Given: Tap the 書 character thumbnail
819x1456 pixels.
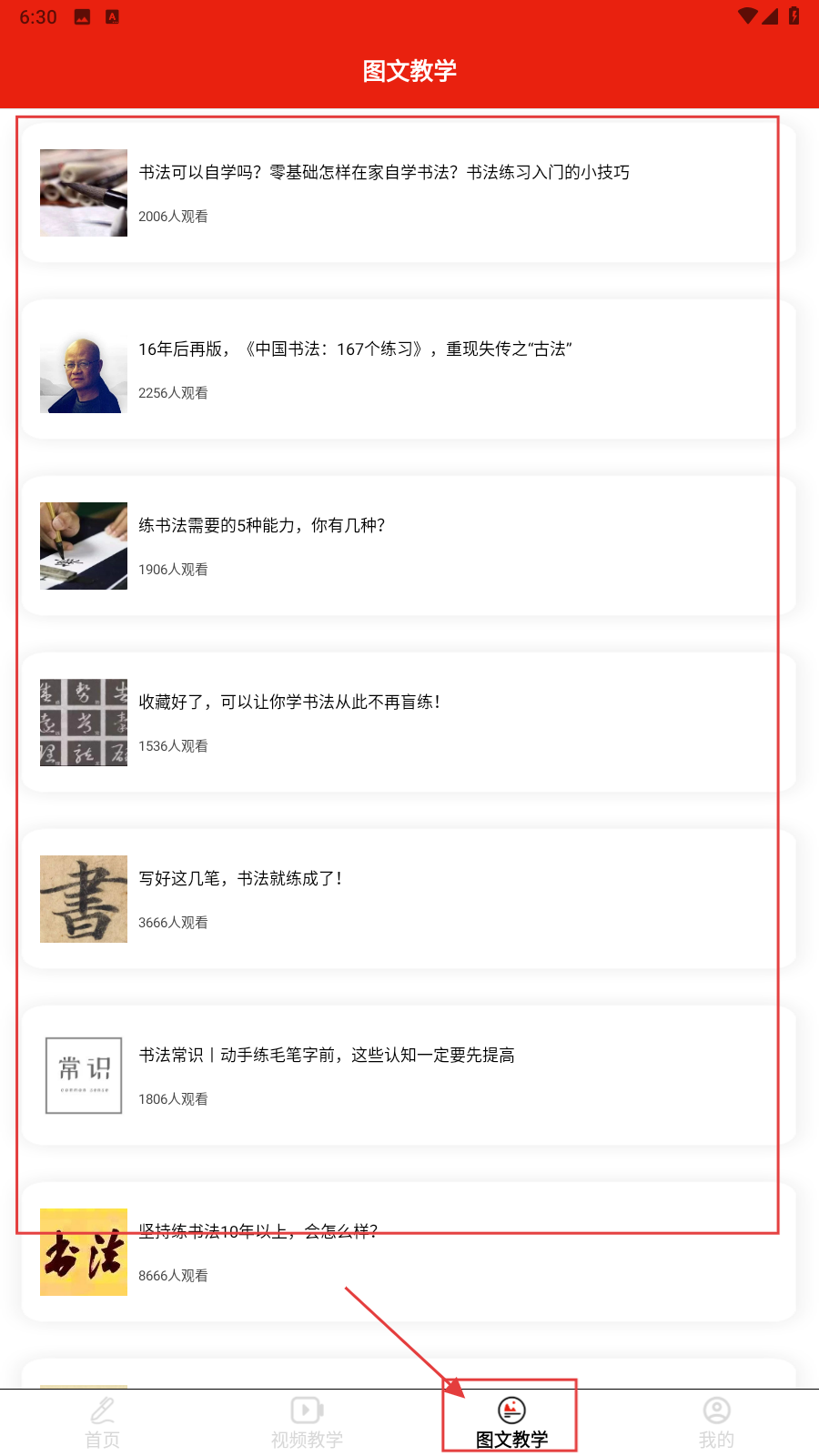Looking at the screenshot, I should 84,899.
